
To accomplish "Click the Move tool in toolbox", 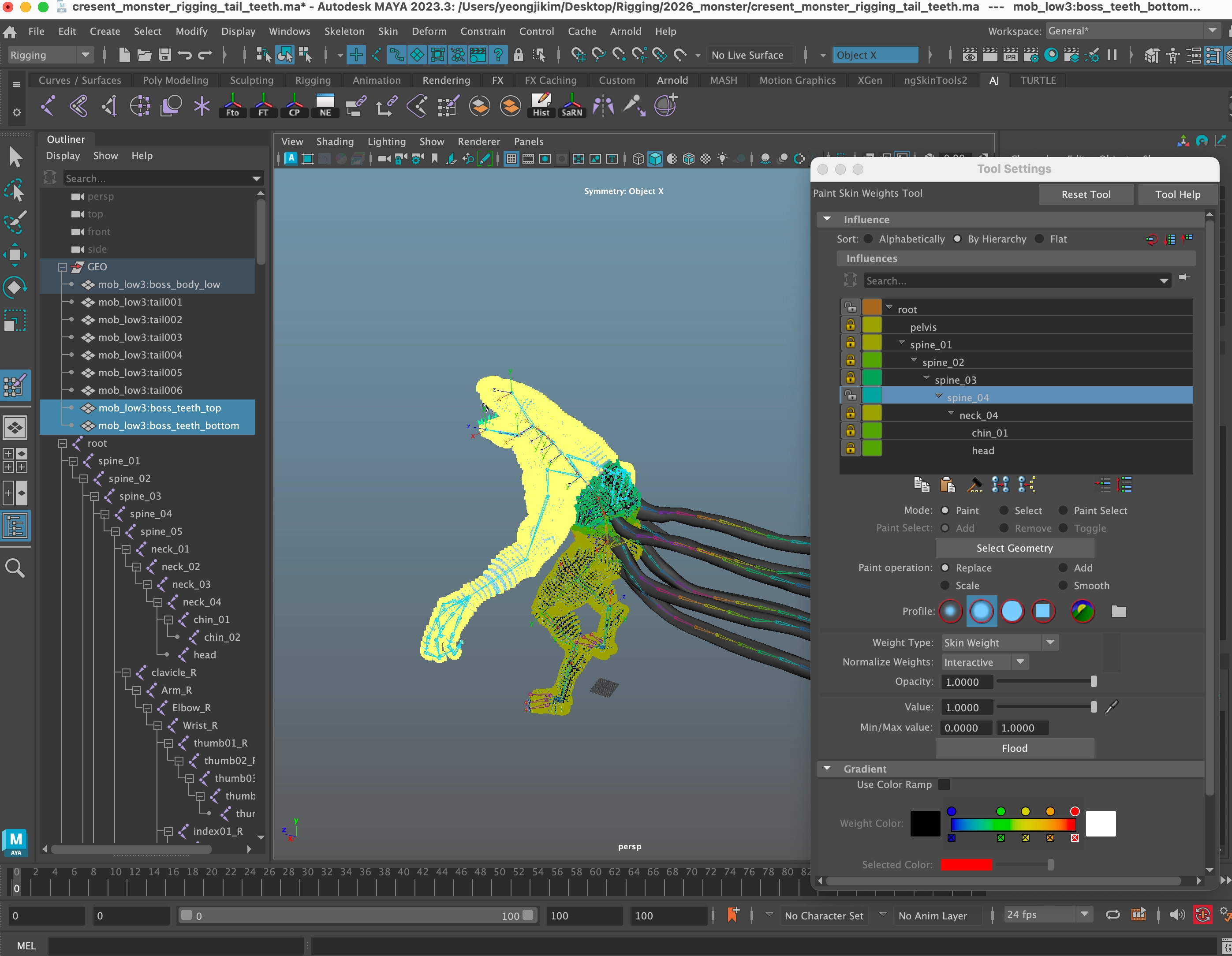I will [15, 255].
